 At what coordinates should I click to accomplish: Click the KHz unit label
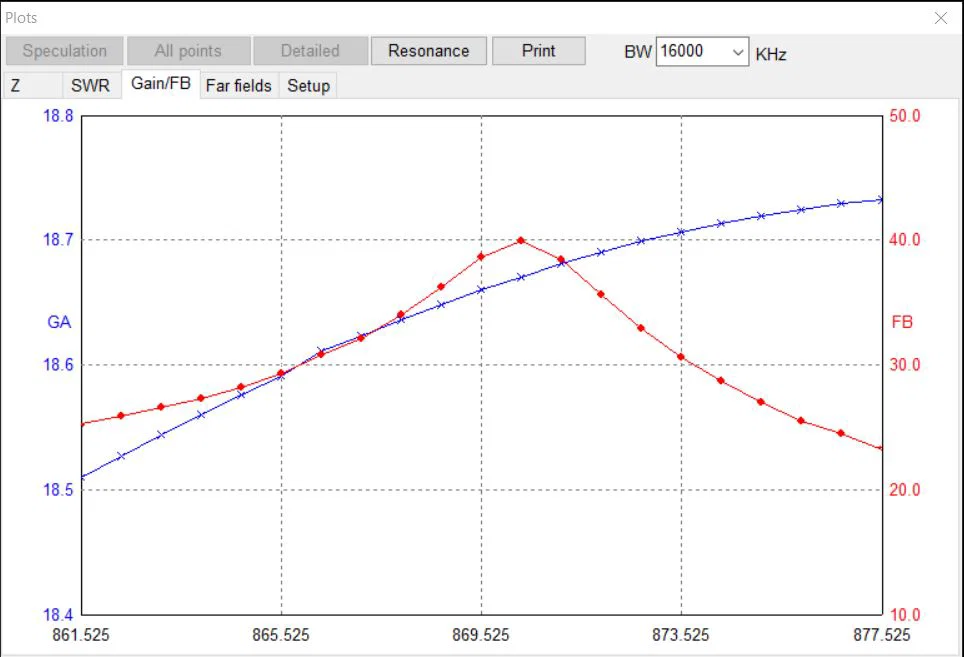click(x=771, y=55)
